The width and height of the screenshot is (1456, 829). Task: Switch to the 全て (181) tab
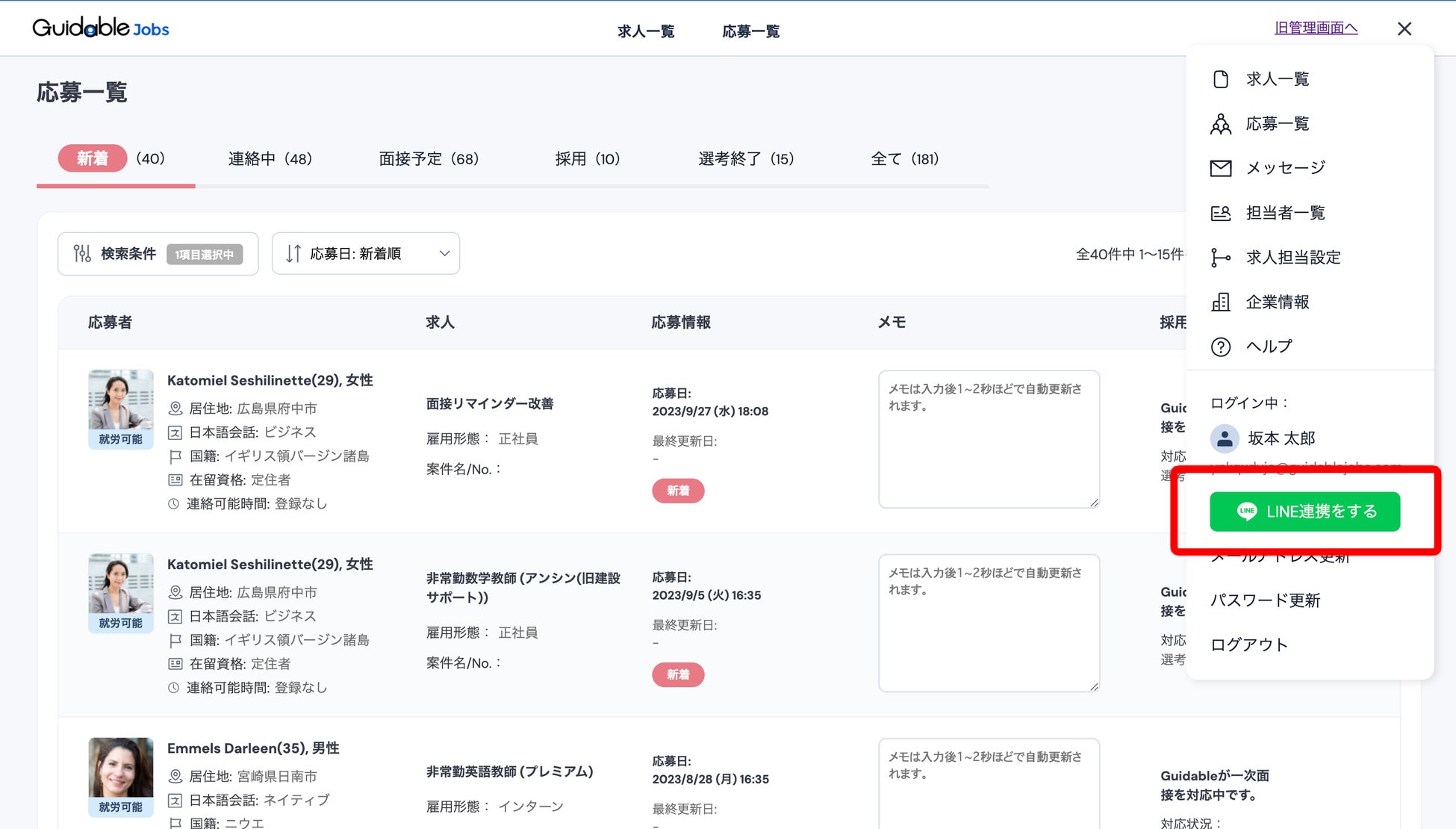pos(905,158)
